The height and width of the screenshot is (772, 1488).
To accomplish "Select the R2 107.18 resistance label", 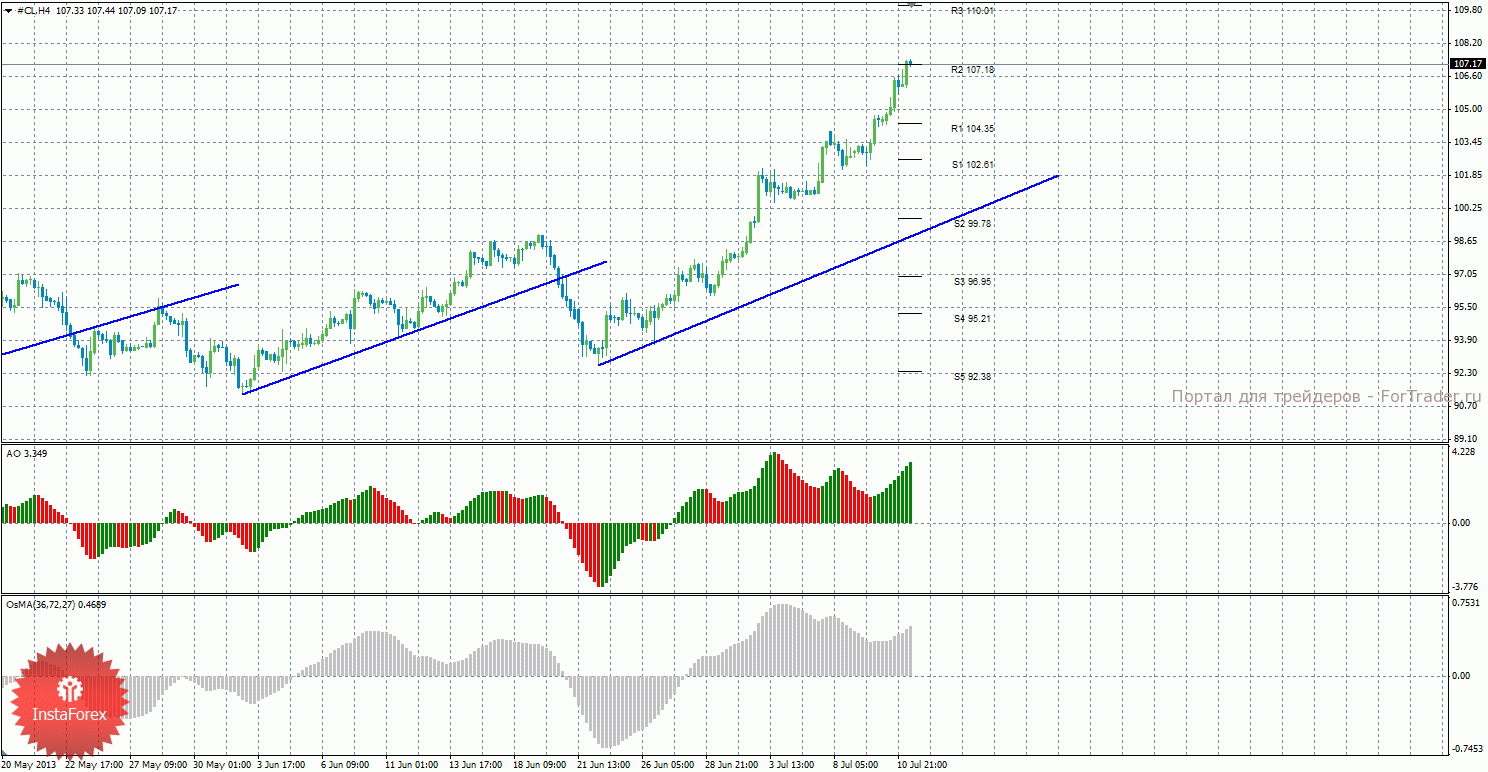I will point(972,70).
